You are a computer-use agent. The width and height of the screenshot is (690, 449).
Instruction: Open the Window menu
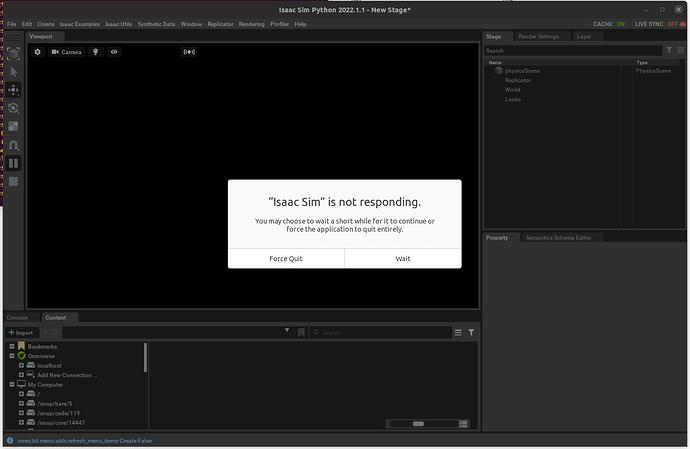(191, 24)
